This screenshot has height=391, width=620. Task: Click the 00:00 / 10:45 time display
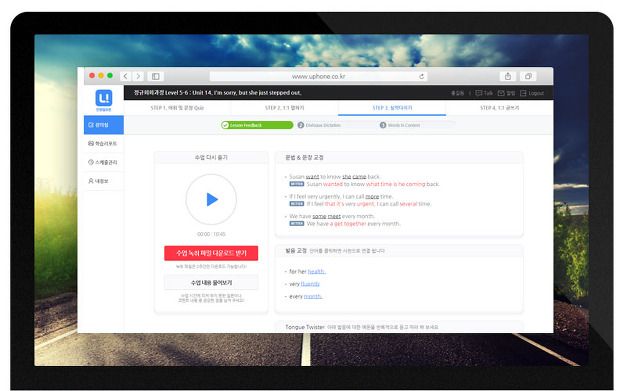pyautogui.click(x=211, y=234)
